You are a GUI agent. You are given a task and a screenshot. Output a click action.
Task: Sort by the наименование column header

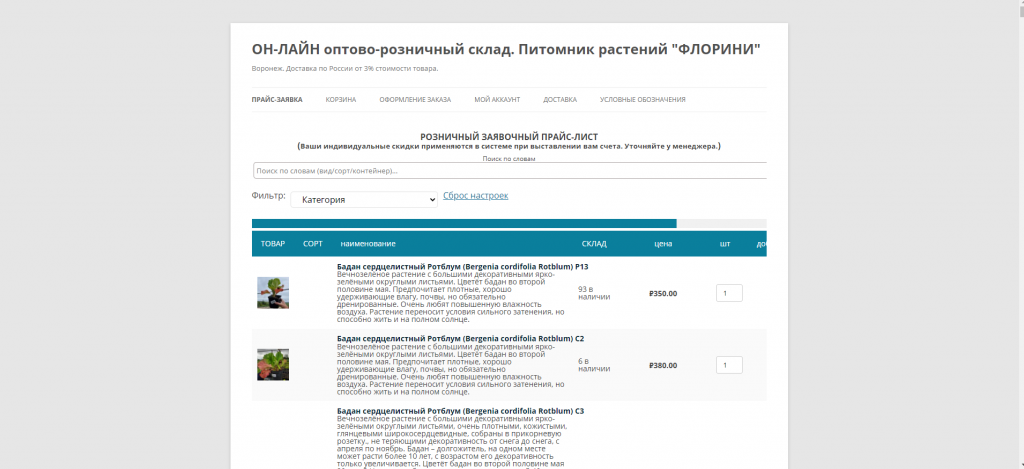point(368,244)
